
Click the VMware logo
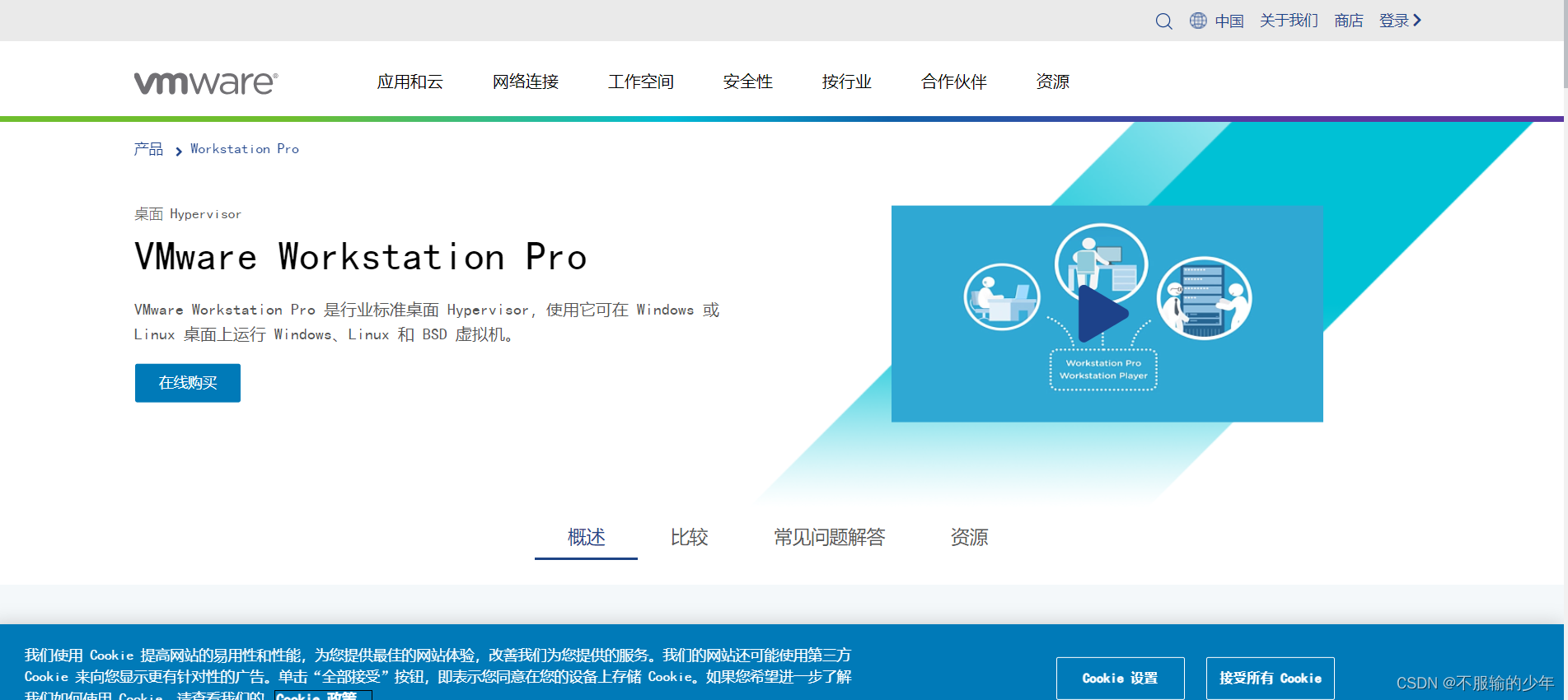pyautogui.click(x=206, y=82)
